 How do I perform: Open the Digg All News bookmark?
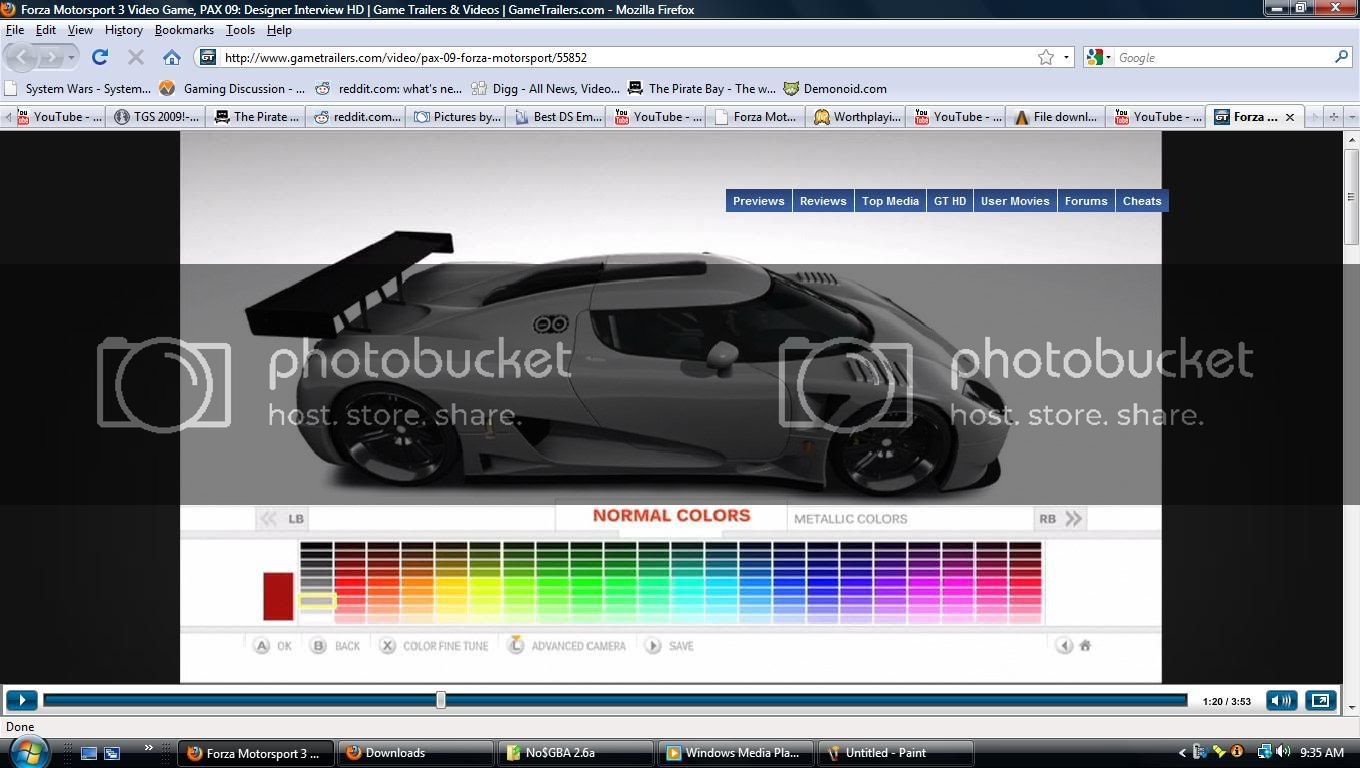[545, 88]
